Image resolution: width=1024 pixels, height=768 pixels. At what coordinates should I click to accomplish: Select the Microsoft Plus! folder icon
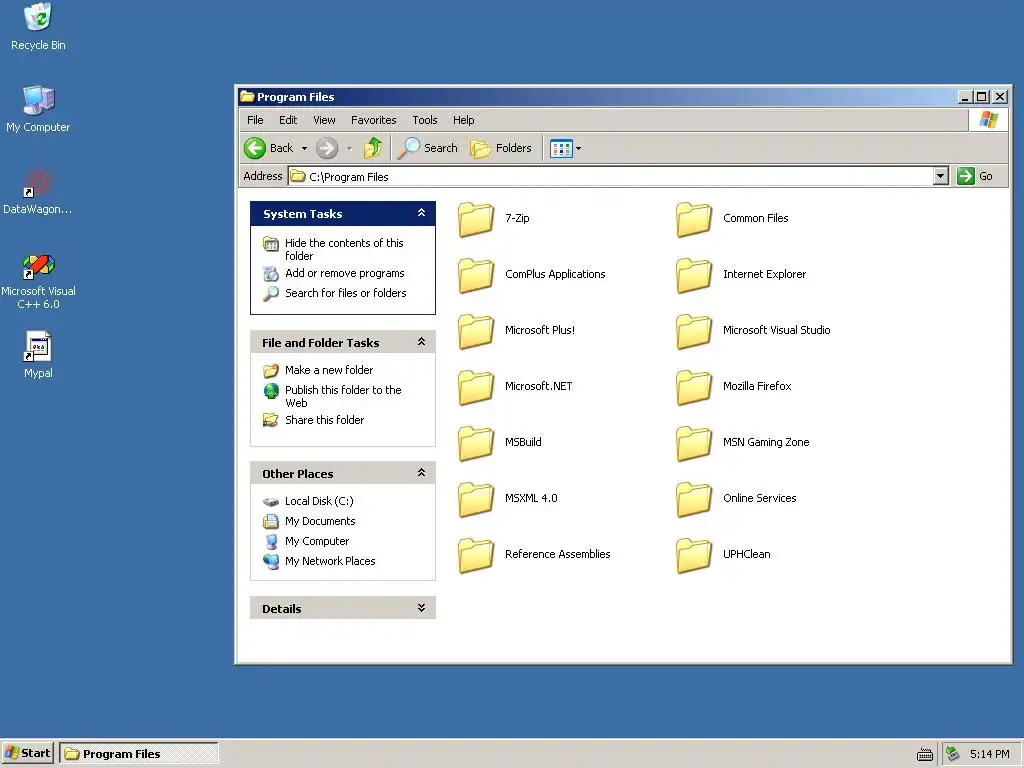click(x=476, y=331)
